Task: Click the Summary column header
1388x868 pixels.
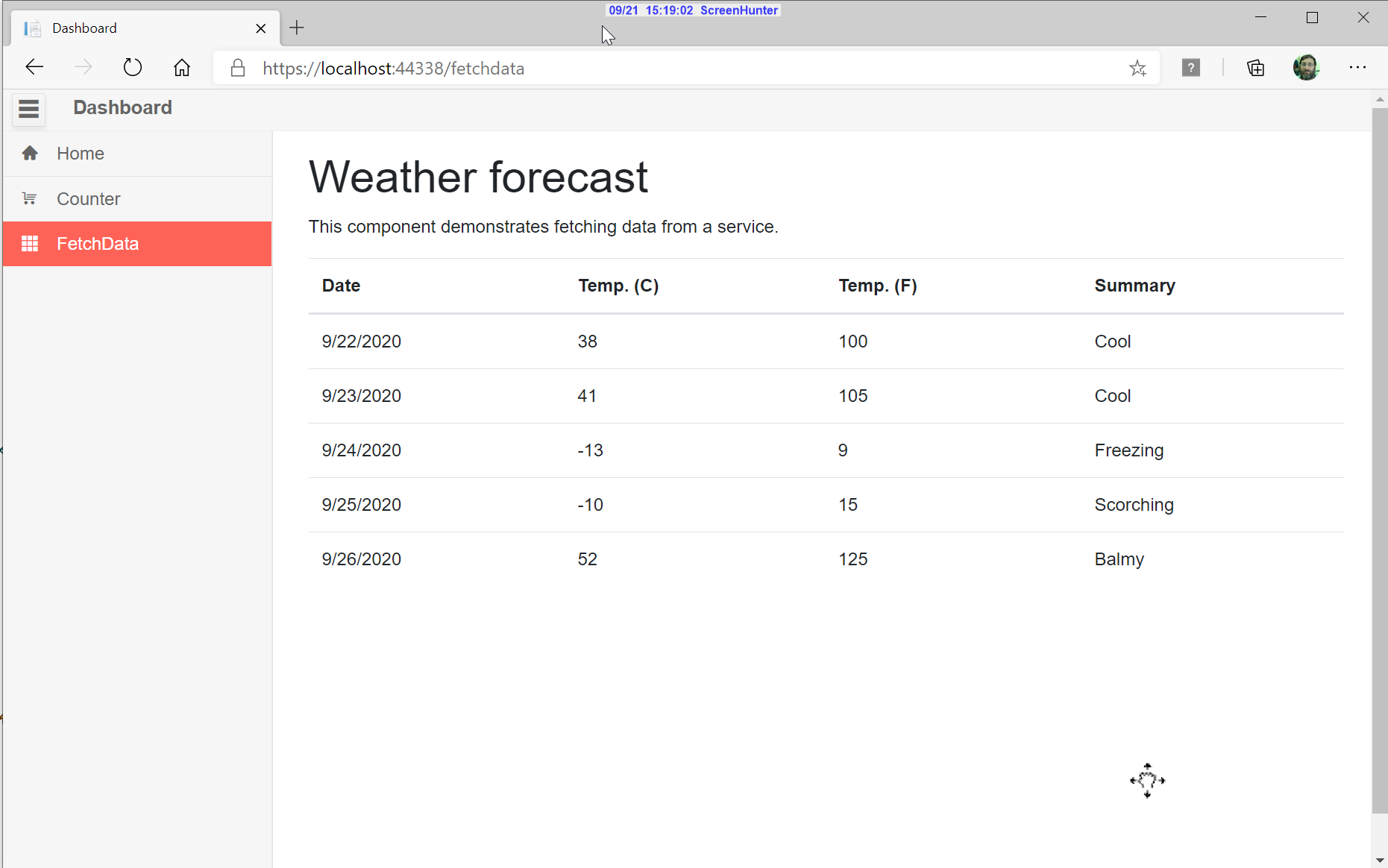Action: pos(1134,286)
